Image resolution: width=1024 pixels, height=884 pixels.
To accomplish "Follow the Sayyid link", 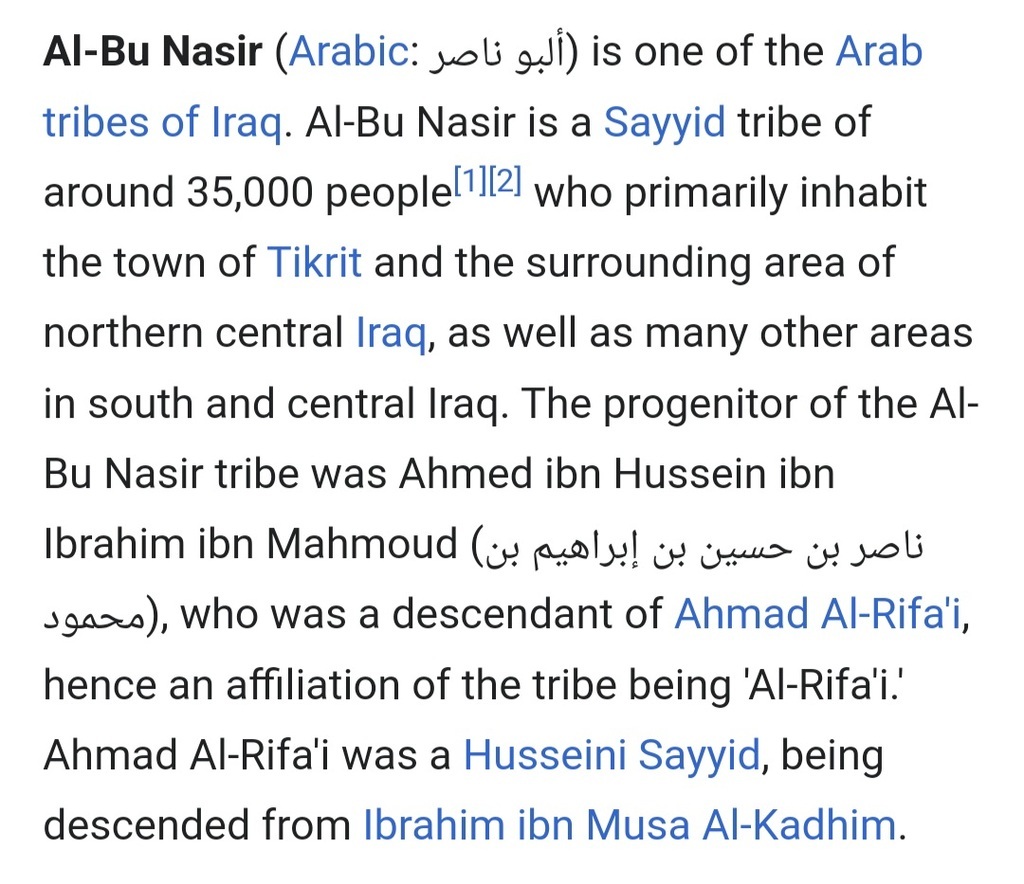I will tap(664, 122).
